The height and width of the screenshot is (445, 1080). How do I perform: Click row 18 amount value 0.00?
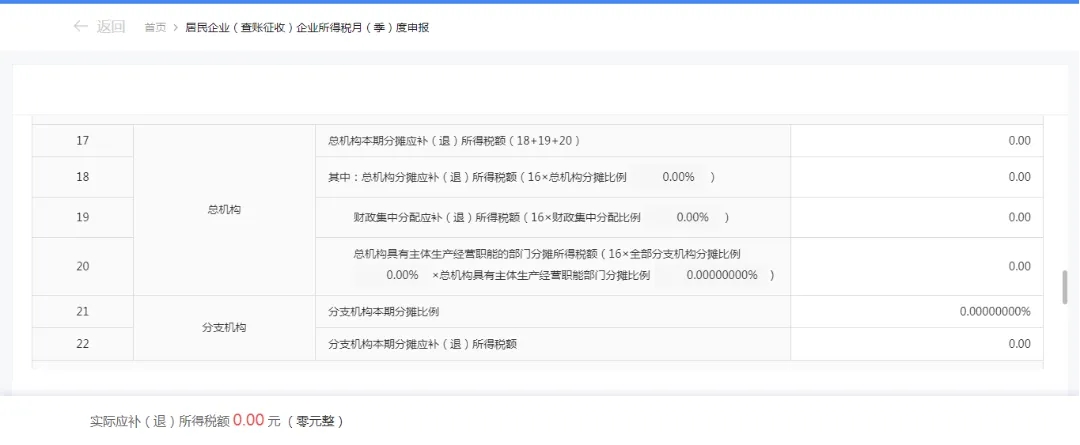click(1019, 177)
